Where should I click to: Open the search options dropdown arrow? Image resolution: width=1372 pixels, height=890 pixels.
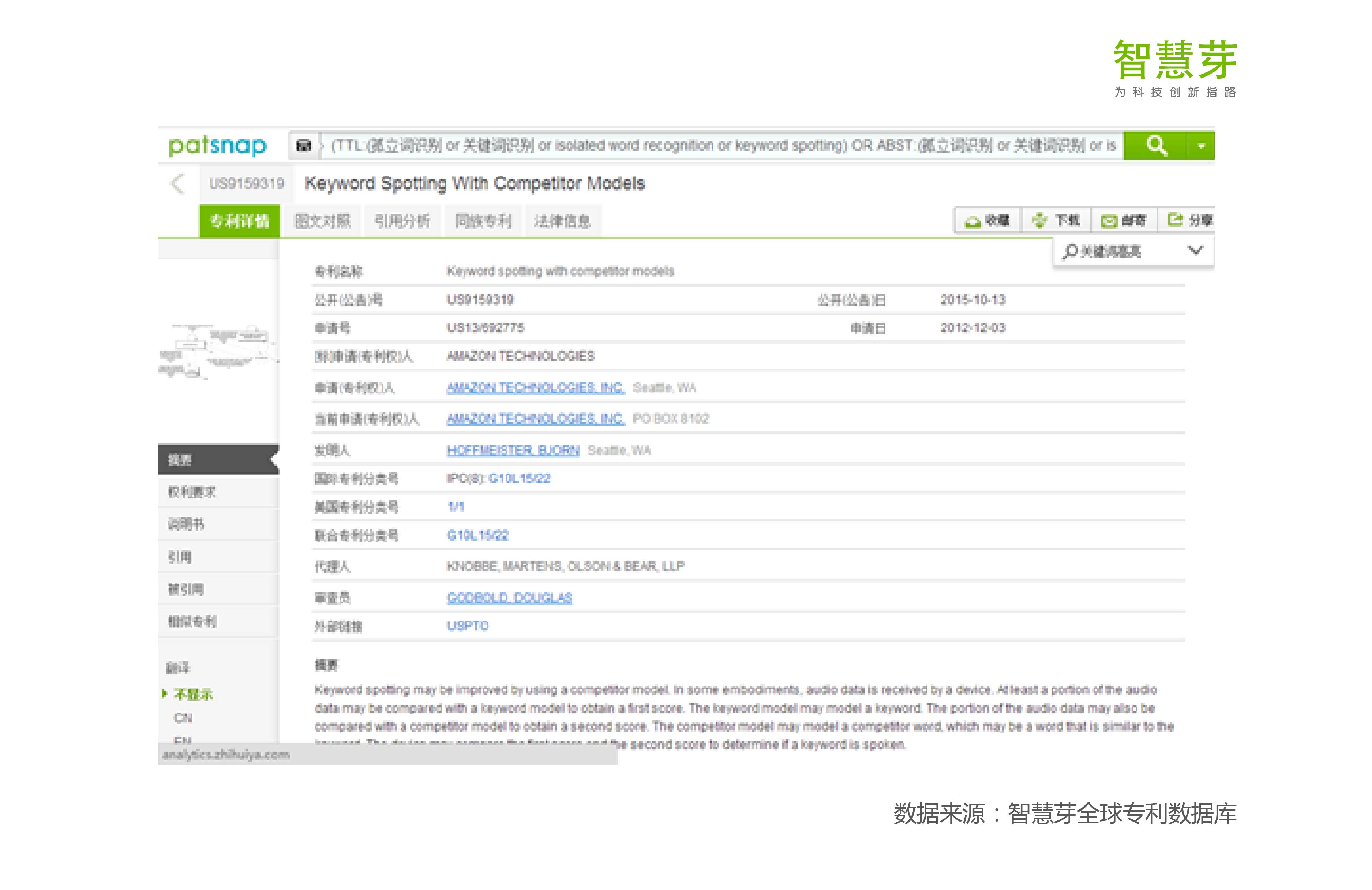point(1201,145)
